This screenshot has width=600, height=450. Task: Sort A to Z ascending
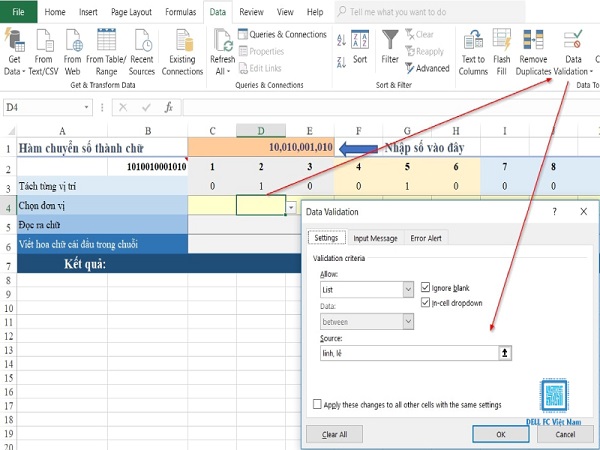tap(341, 40)
